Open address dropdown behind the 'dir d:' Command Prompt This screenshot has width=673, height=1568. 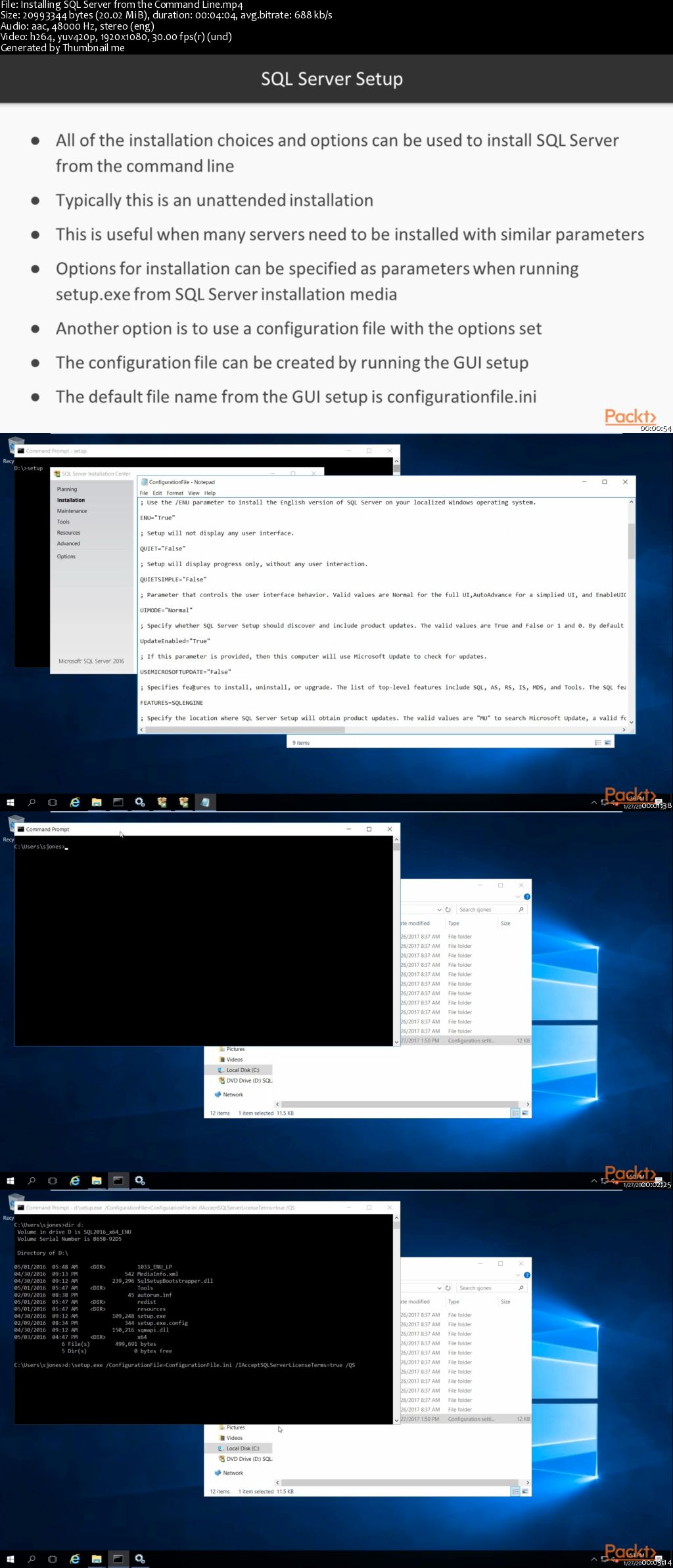(439, 1288)
